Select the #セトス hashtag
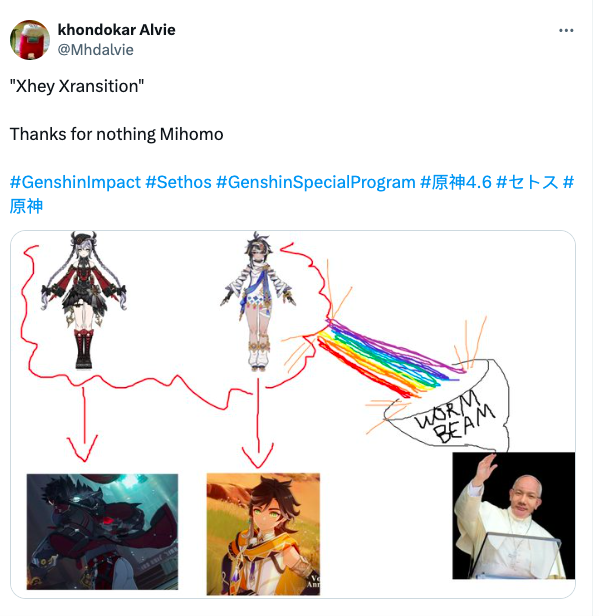The height and width of the screenshot is (616, 599). (x=527, y=182)
